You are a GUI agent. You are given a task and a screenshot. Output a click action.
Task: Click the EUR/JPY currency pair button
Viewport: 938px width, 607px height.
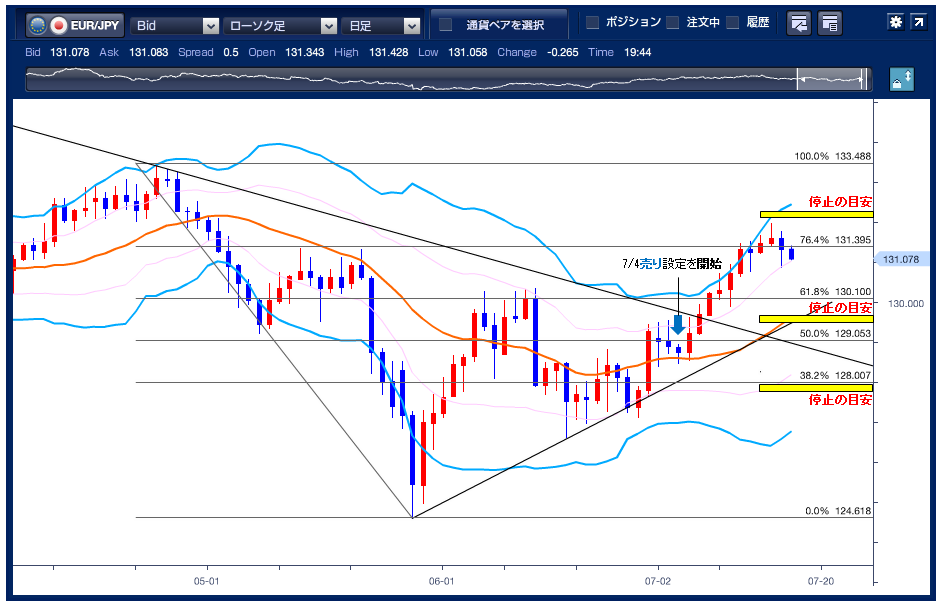[x=75, y=25]
